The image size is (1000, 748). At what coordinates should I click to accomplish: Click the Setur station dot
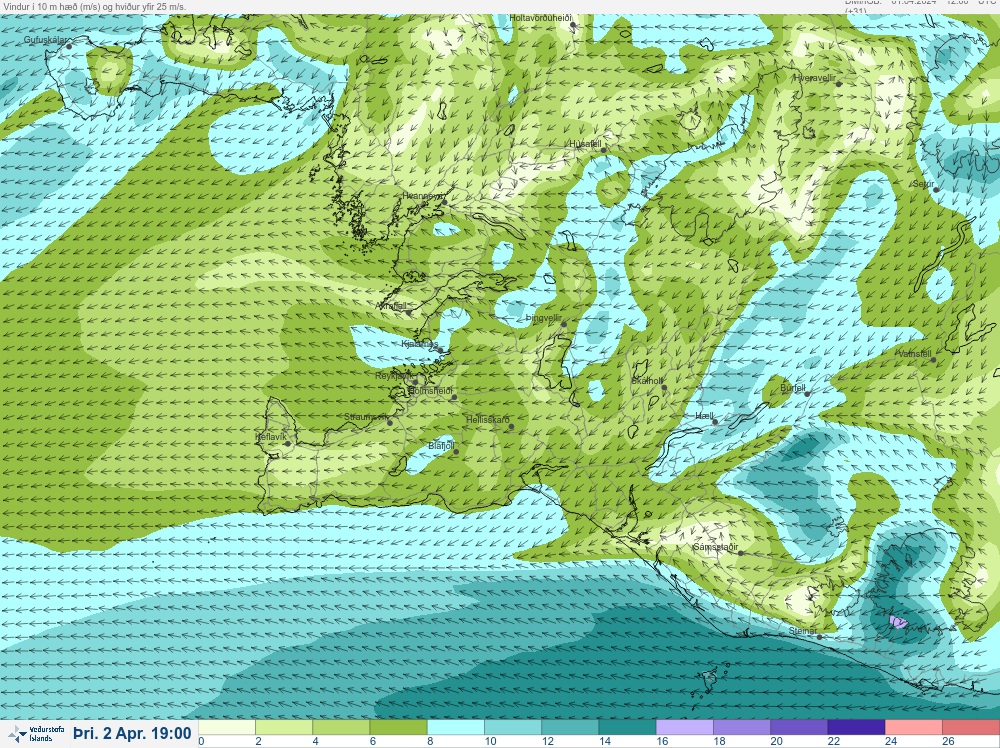(936, 189)
